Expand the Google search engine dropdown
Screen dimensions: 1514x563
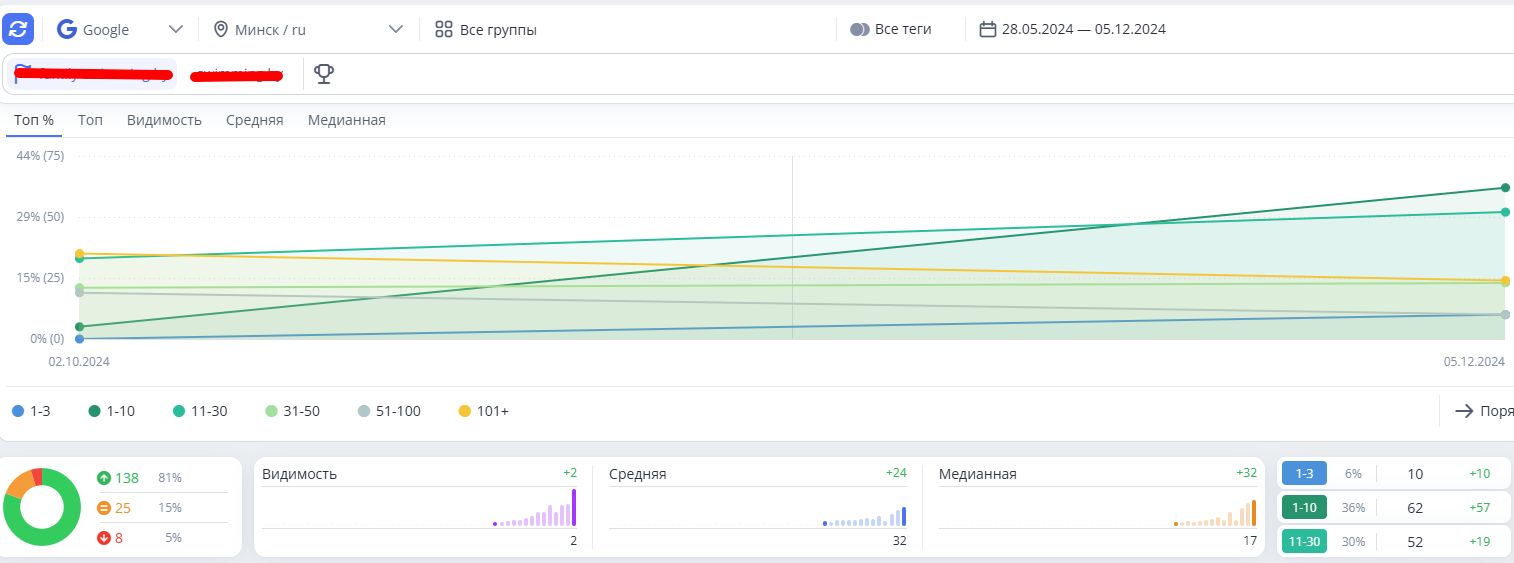coord(176,29)
